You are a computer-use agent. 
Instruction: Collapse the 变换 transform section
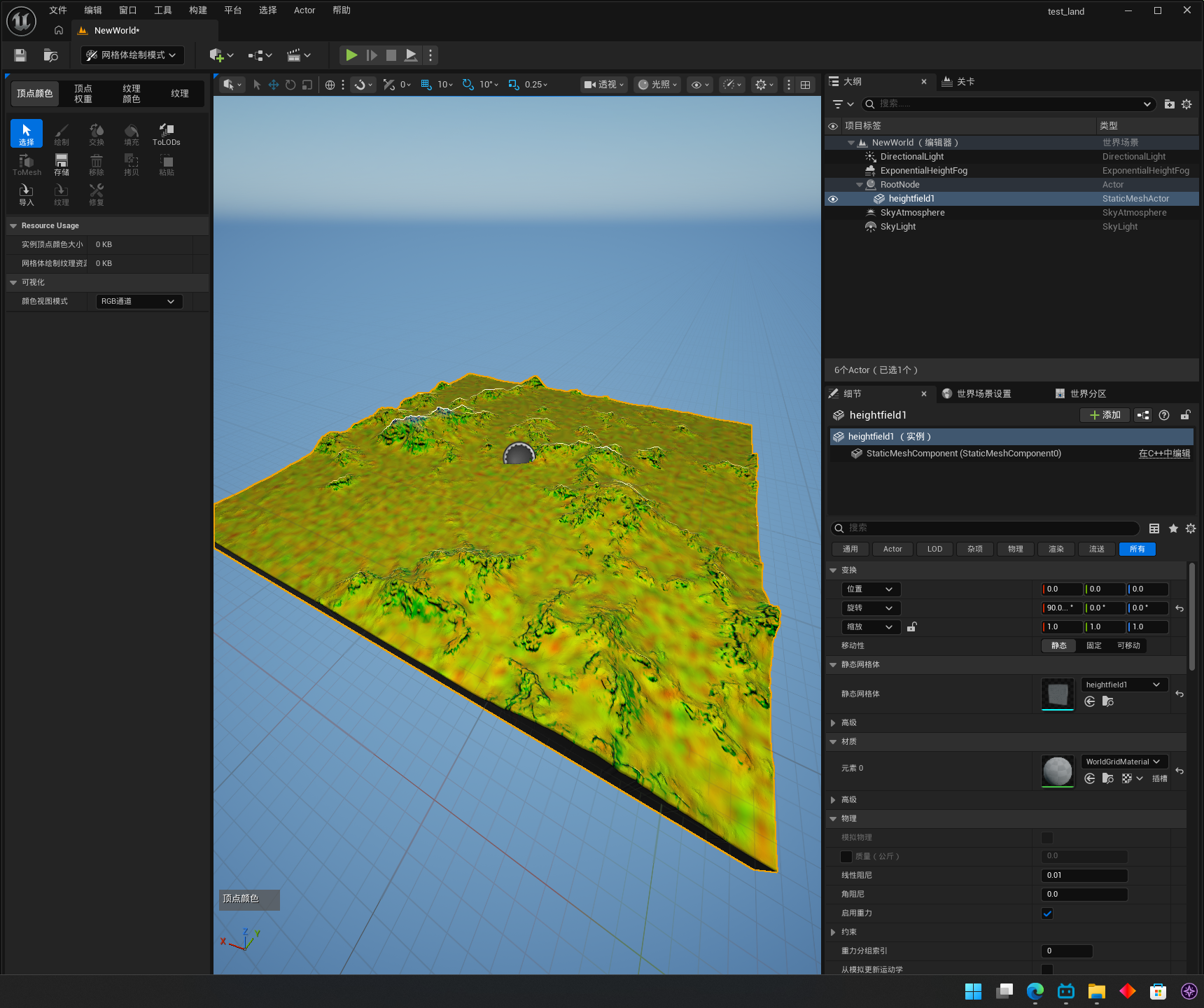833,570
